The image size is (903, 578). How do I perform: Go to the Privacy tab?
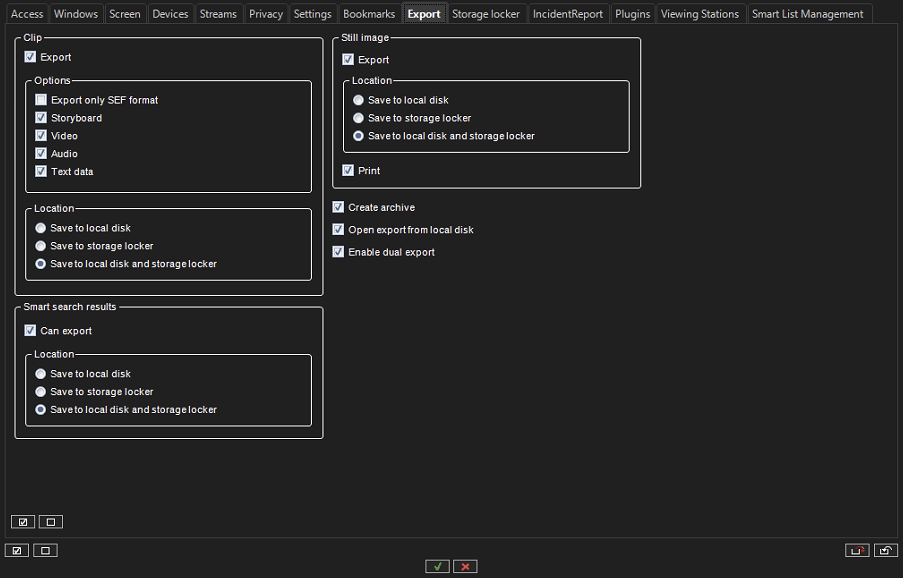(x=266, y=14)
